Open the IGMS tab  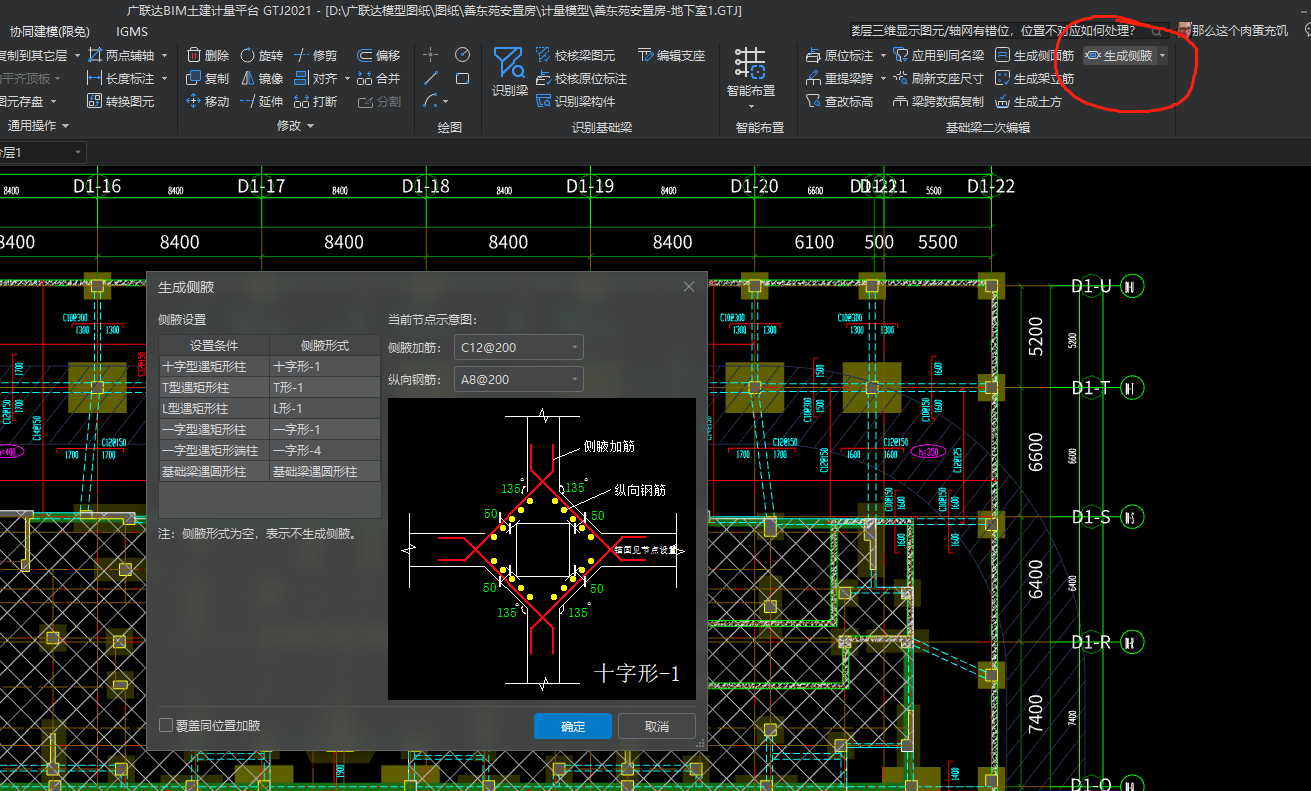[x=132, y=32]
